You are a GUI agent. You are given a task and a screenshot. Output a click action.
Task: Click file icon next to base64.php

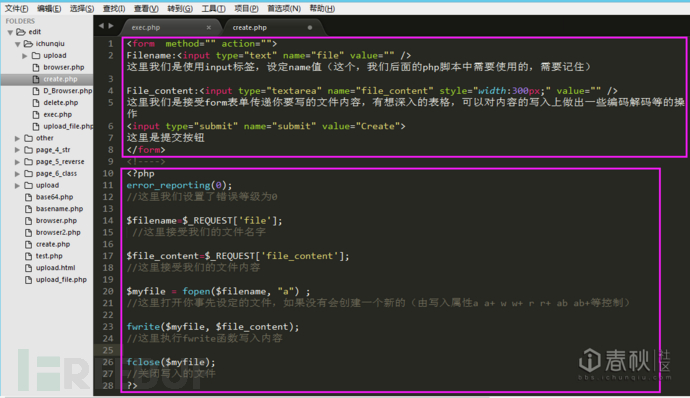point(29,197)
